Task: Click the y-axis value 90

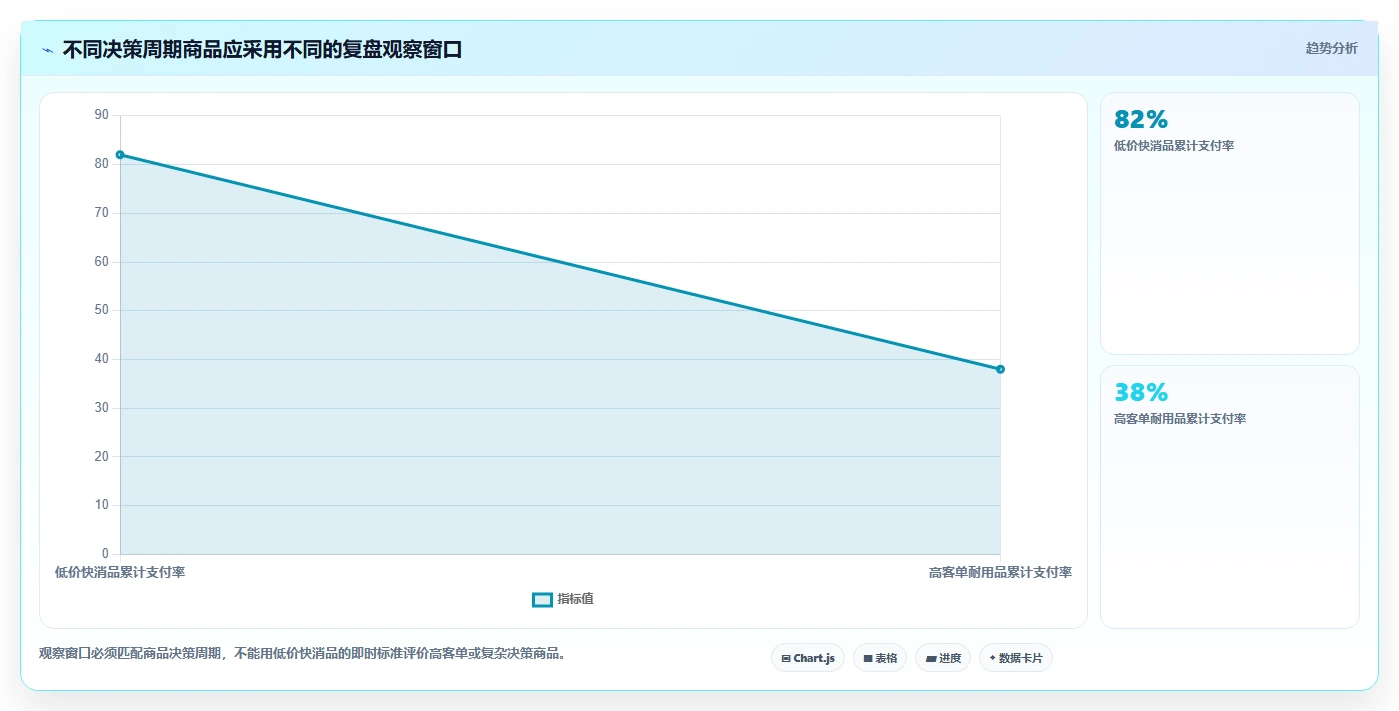Action: (101, 115)
